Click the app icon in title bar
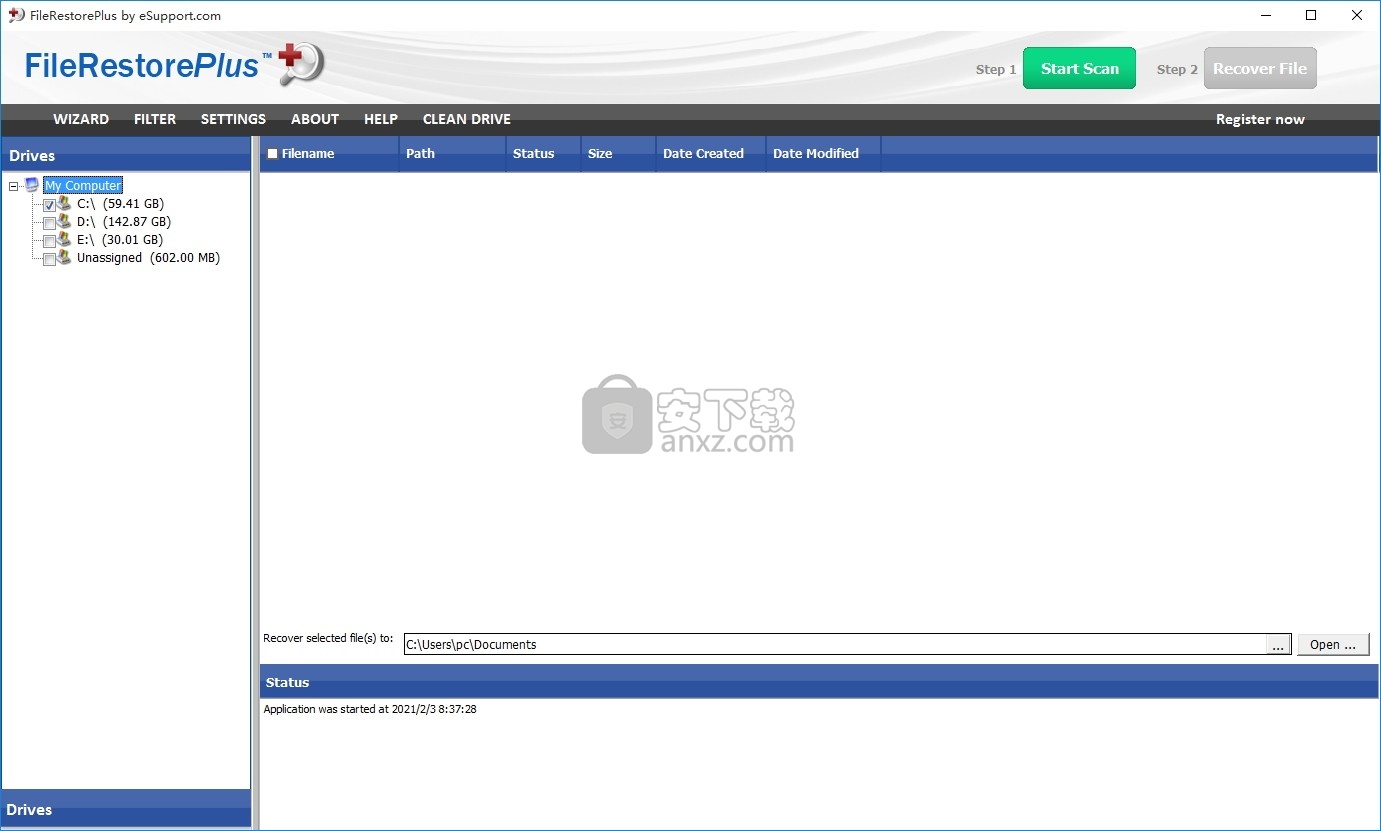Image resolution: width=1381 pixels, height=831 pixels. (x=16, y=15)
